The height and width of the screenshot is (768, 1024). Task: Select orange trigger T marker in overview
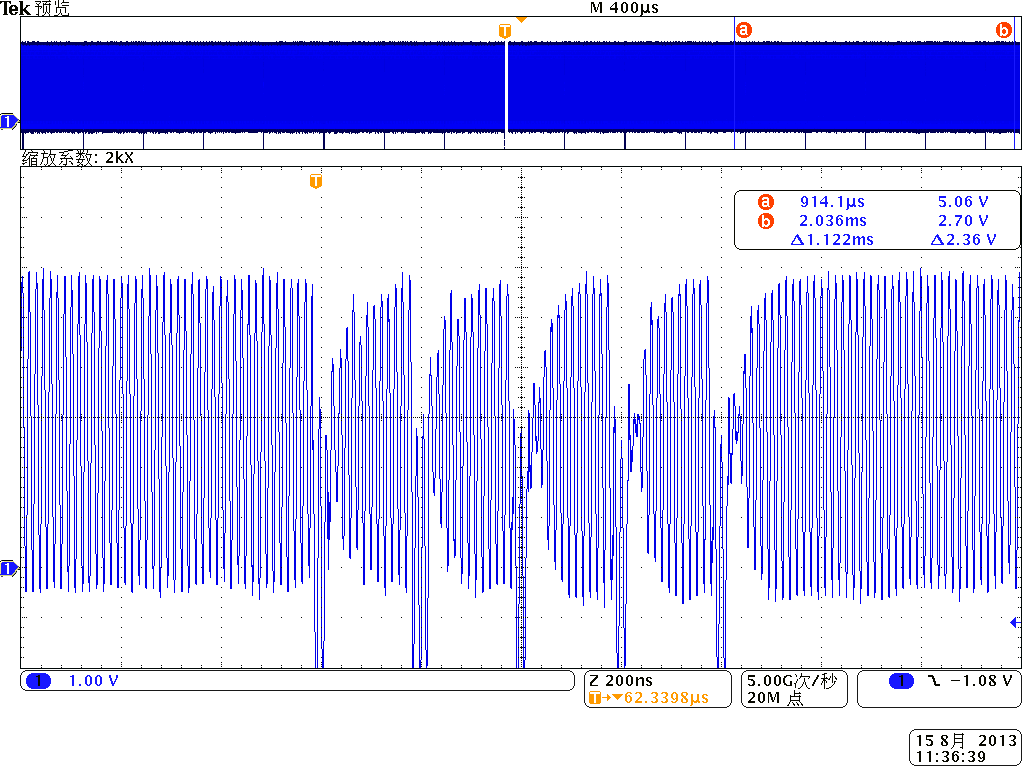504,31
